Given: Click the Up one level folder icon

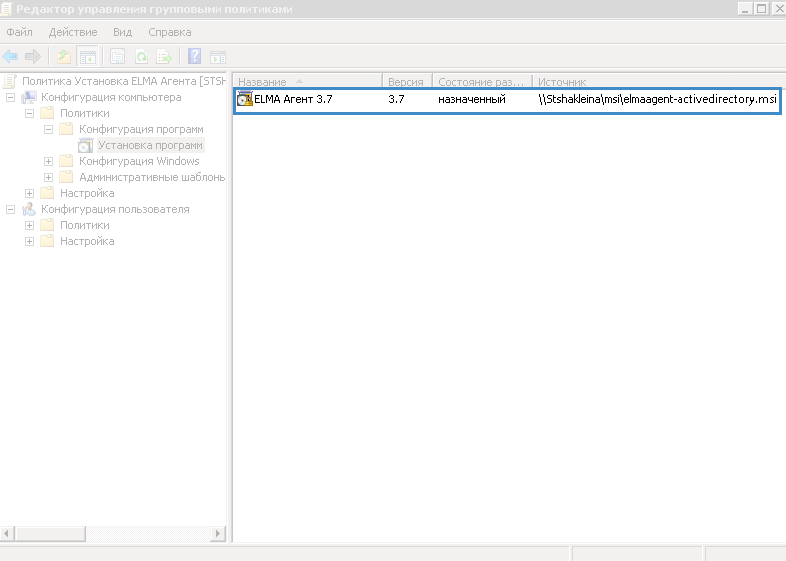Looking at the screenshot, I should (x=64, y=56).
